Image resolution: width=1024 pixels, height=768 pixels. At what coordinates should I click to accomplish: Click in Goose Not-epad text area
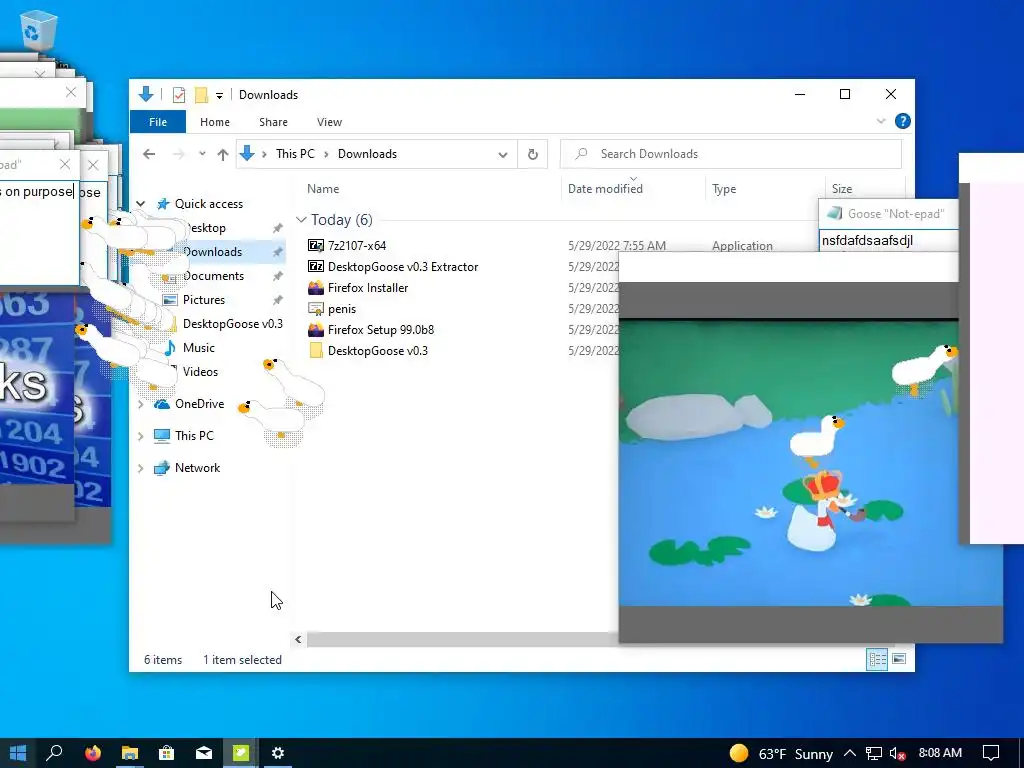point(888,240)
